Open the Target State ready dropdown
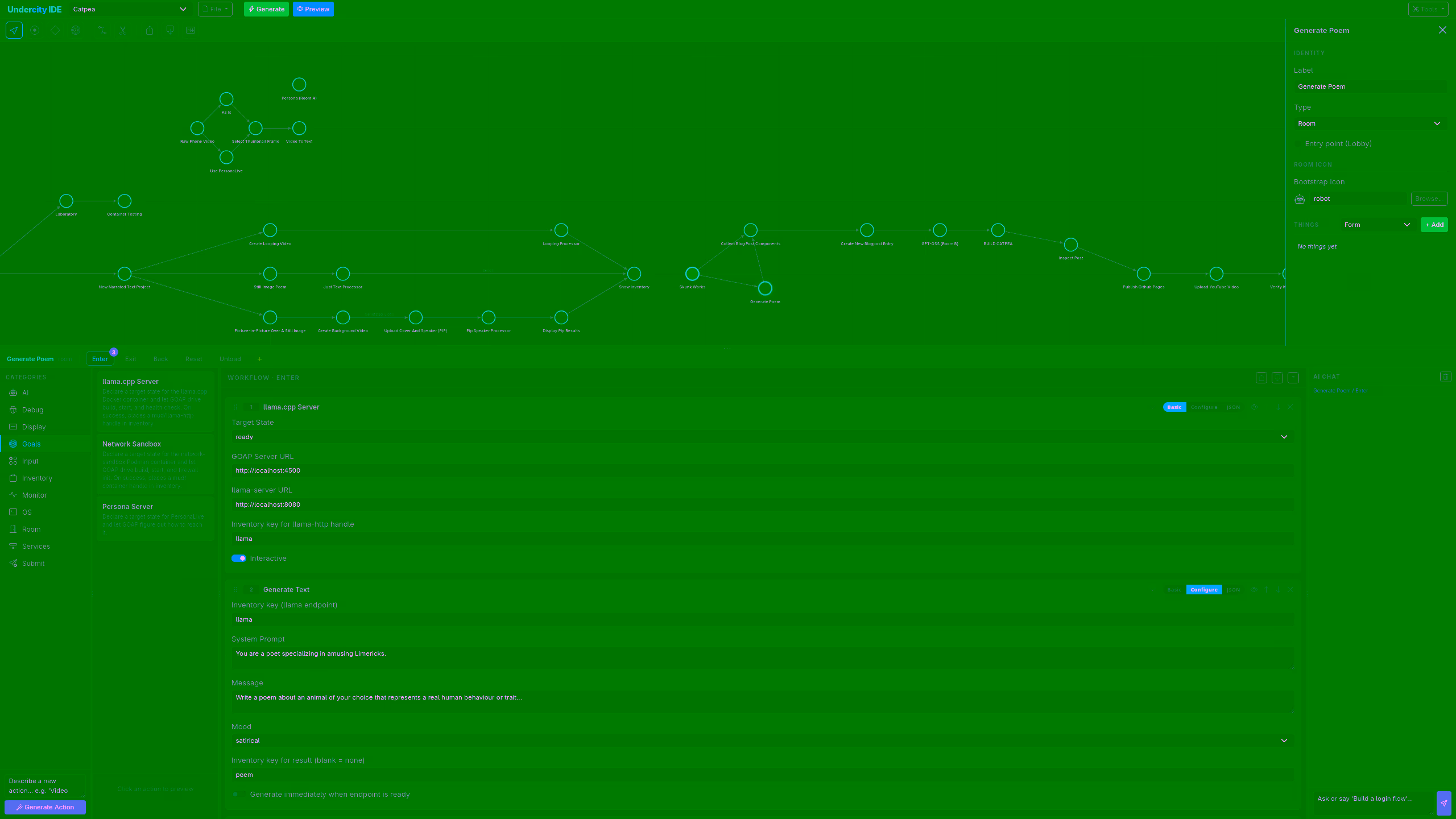The width and height of the screenshot is (1456, 819). (x=762, y=437)
